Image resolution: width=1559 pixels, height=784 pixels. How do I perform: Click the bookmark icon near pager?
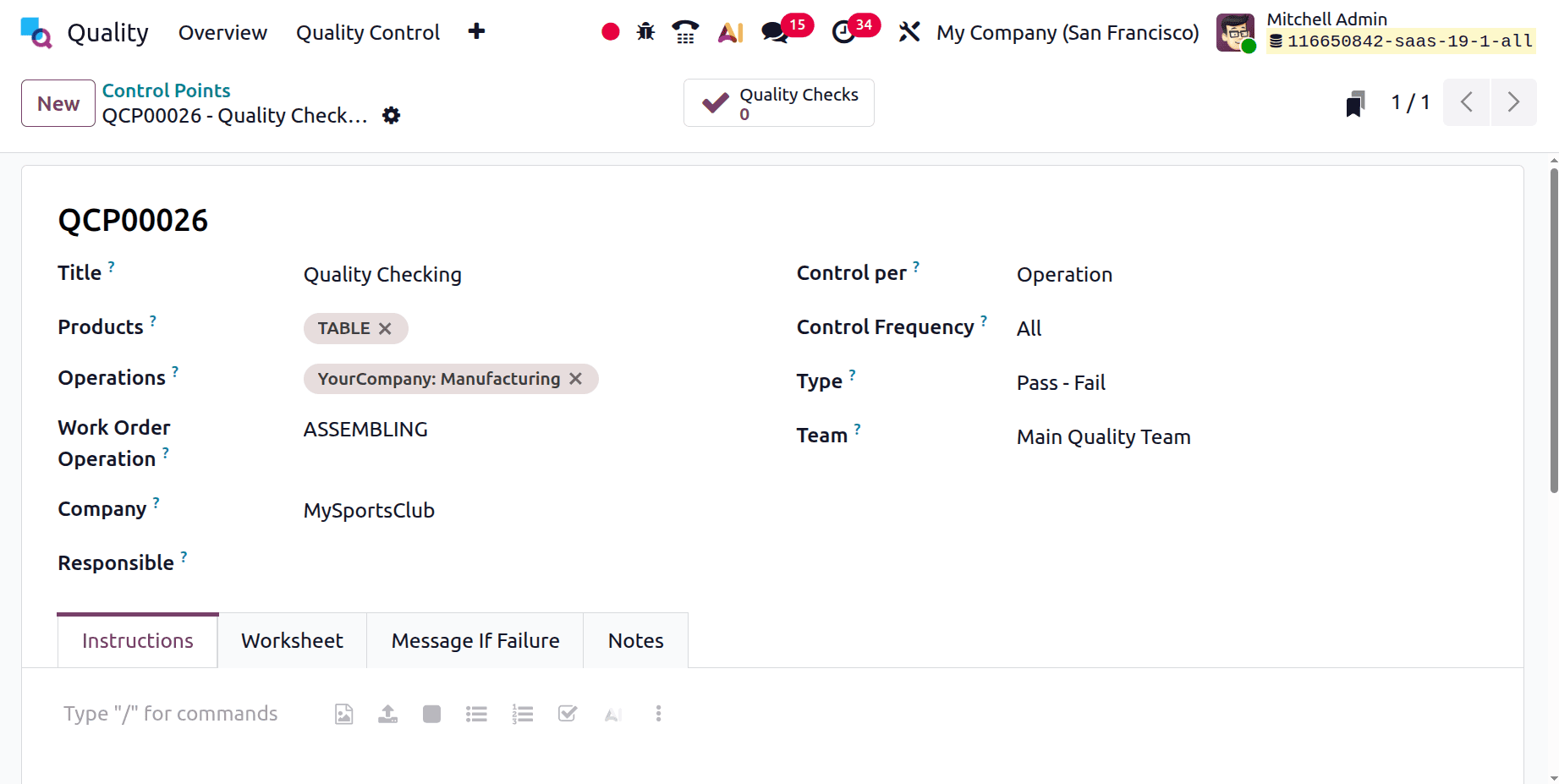[x=1355, y=103]
